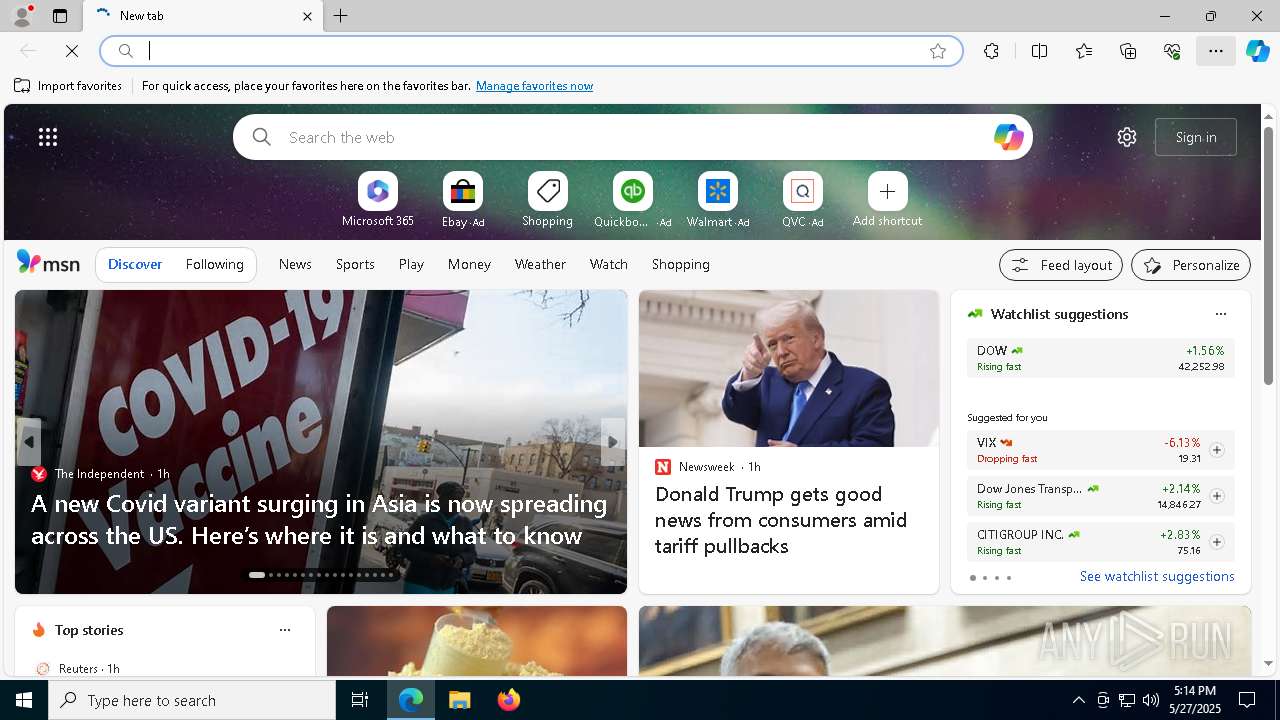Open the DOW stock row
Viewport: 1280px width, 720px height.
click(x=1100, y=358)
